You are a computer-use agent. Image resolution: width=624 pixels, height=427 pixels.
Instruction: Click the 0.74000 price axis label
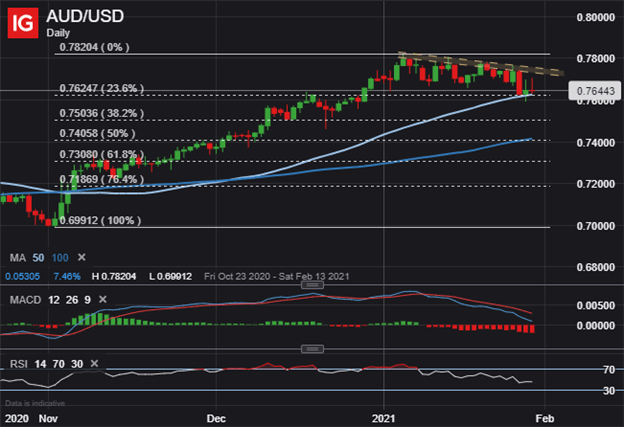pos(595,142)
